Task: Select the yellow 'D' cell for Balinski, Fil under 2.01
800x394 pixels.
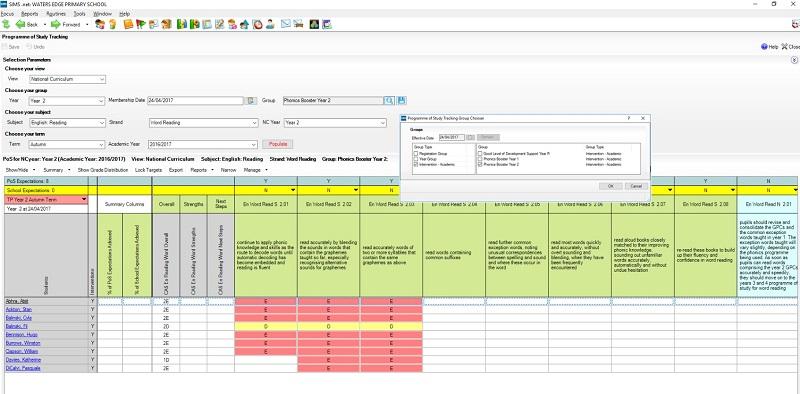Action: (265, 326)
